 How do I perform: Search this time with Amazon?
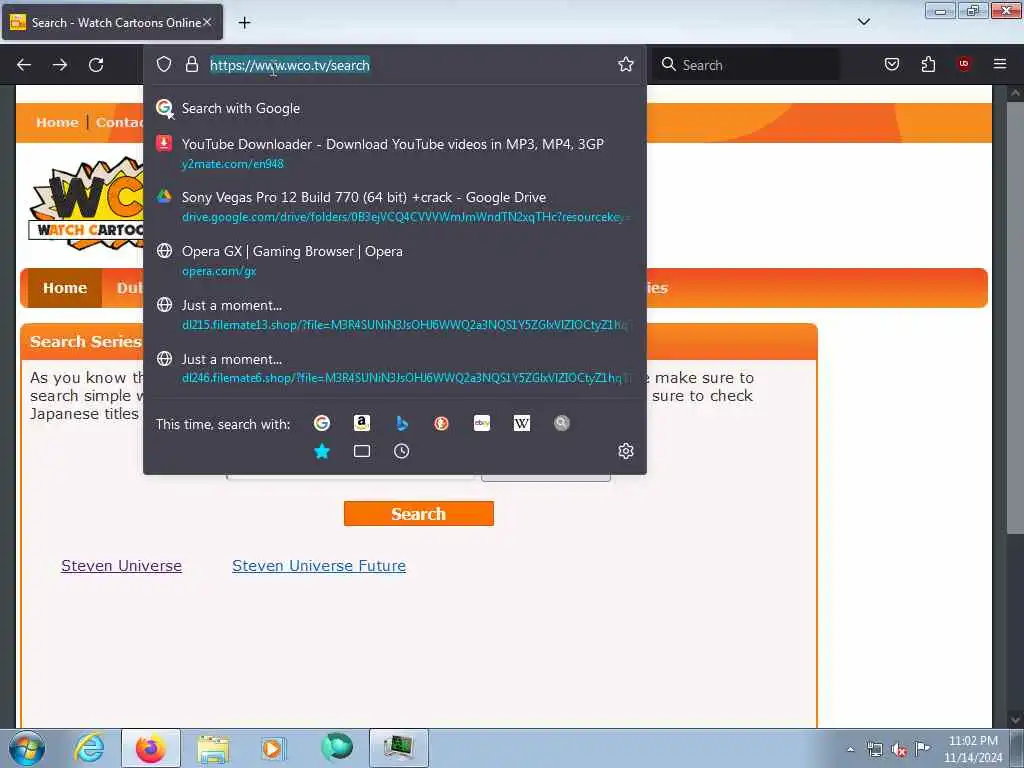tap(362, 423)
